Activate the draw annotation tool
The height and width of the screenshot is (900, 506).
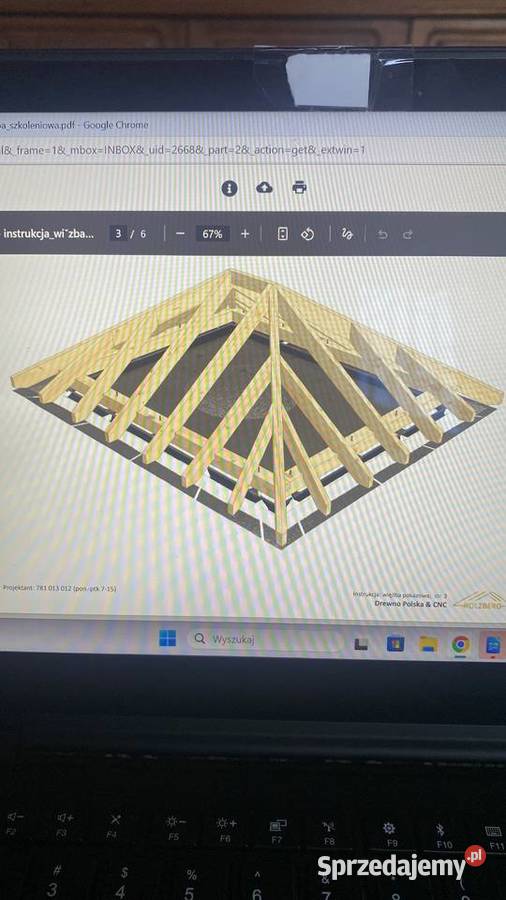pyautogui.click(x=347, y=234)
